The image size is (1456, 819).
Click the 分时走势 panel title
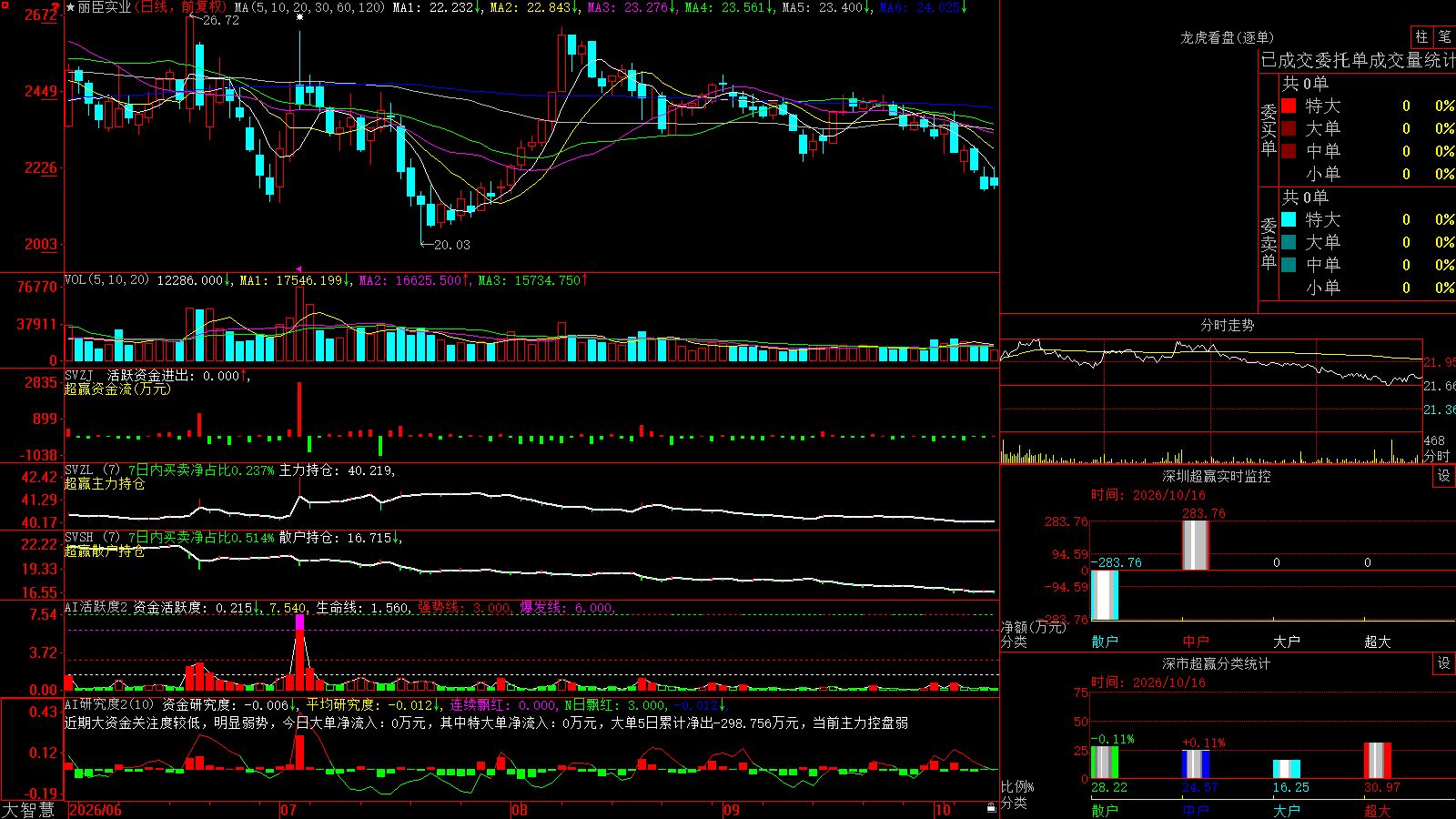coord(1228,325)
